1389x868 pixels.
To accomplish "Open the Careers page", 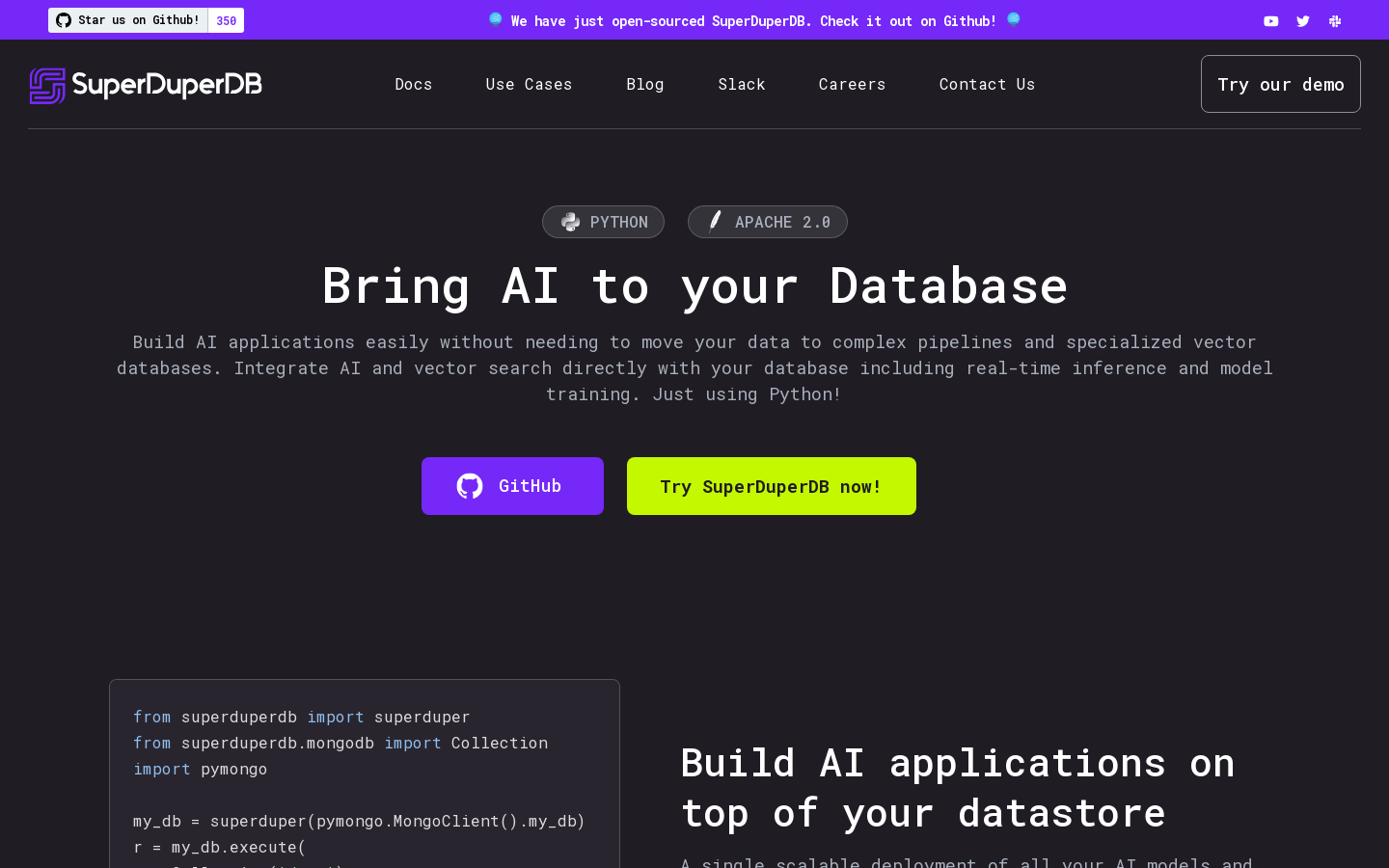I will tap(852, 85).
